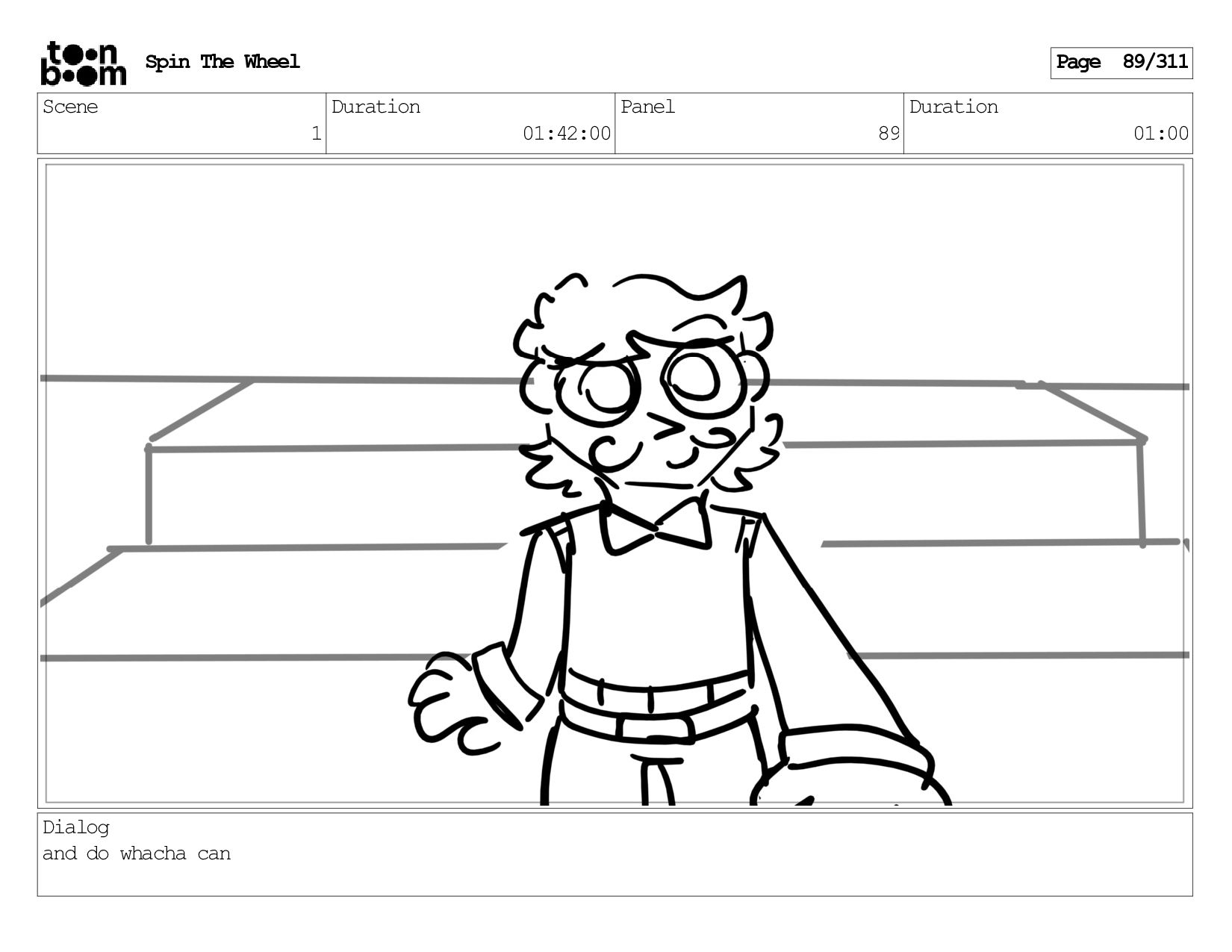Screen dimensions: 1232x952
Task: Select the panel number value '89'
Action: tap(889, 134)
